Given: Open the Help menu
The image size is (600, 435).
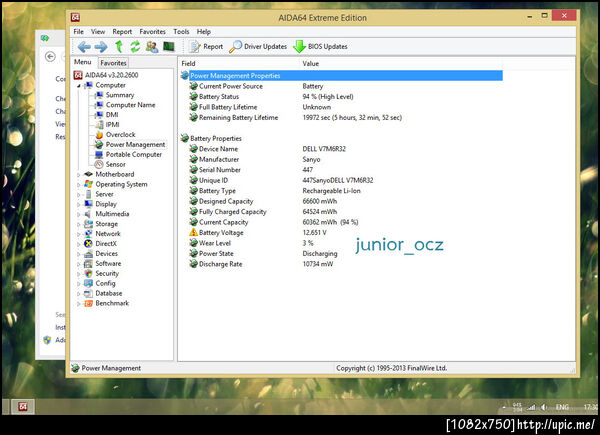Looking at the screenshot, I should (x=204, y=31).
